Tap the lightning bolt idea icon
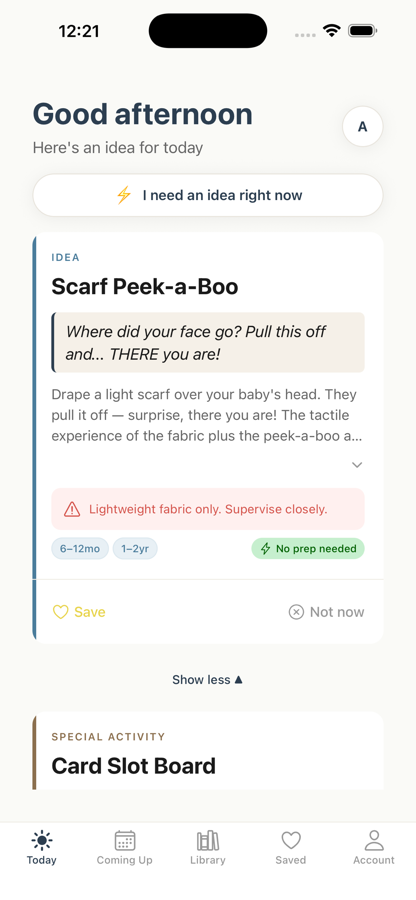The image size is (416, 900). pyautogui.click(x=124, y=195)
